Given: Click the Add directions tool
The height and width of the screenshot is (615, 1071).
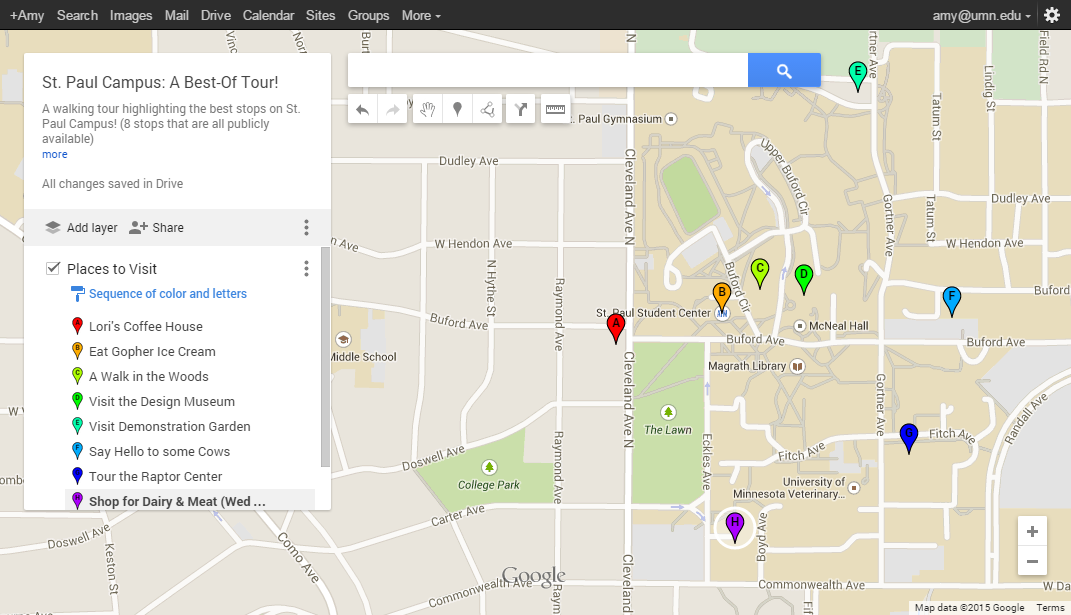Looking at the screenshot, I should click(520, 109).
